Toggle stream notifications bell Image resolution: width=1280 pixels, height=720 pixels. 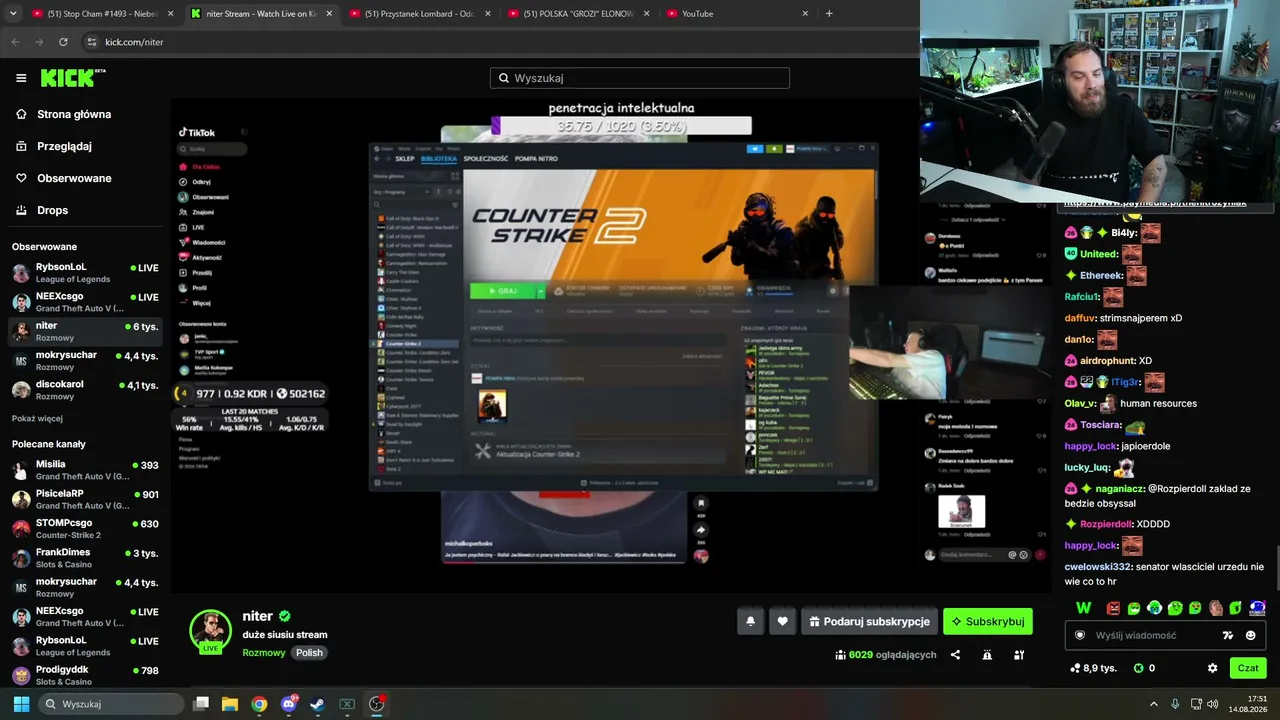click(x=751, y=621)
